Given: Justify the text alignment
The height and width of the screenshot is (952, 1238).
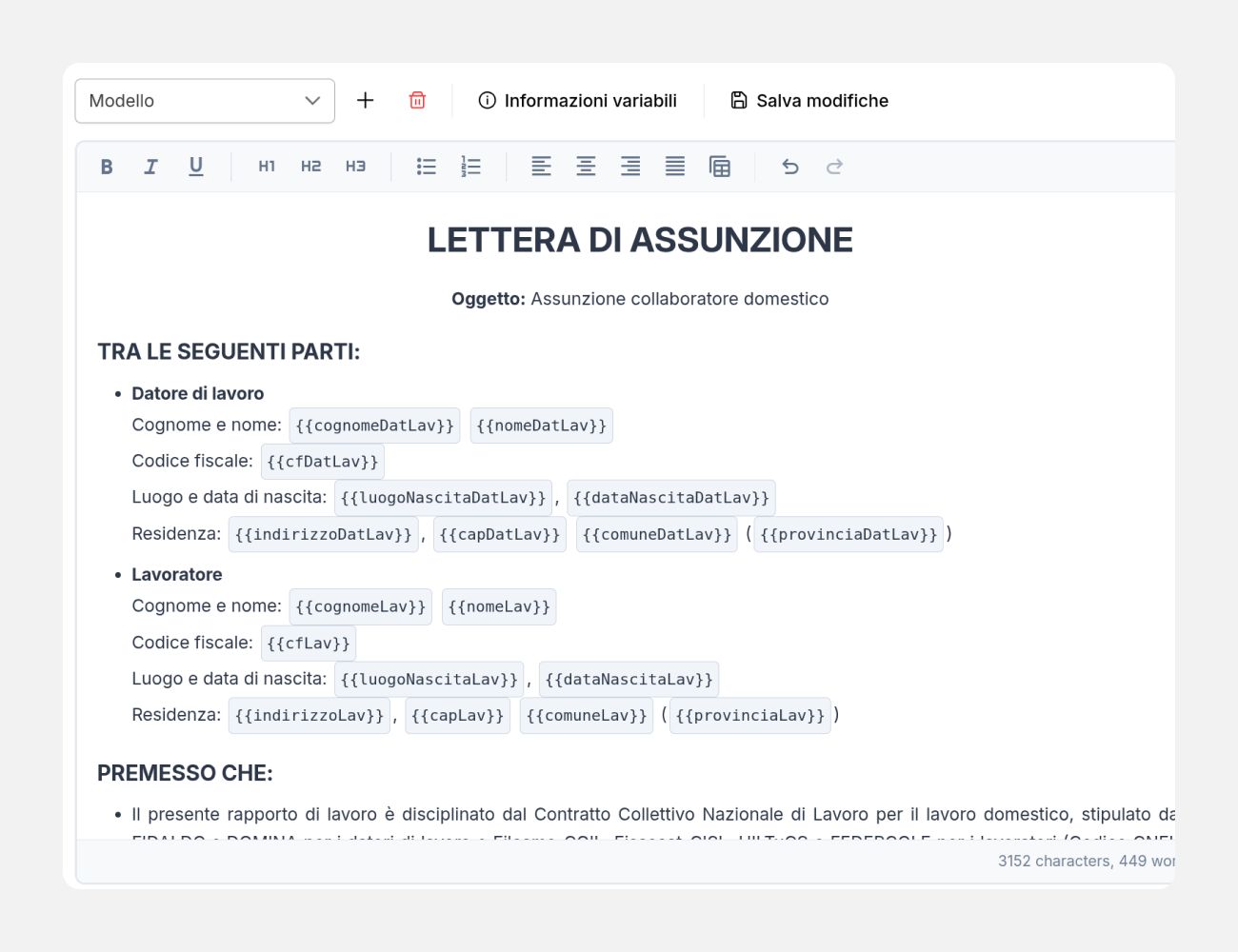Looking at the screenshot, I should 675,167.
